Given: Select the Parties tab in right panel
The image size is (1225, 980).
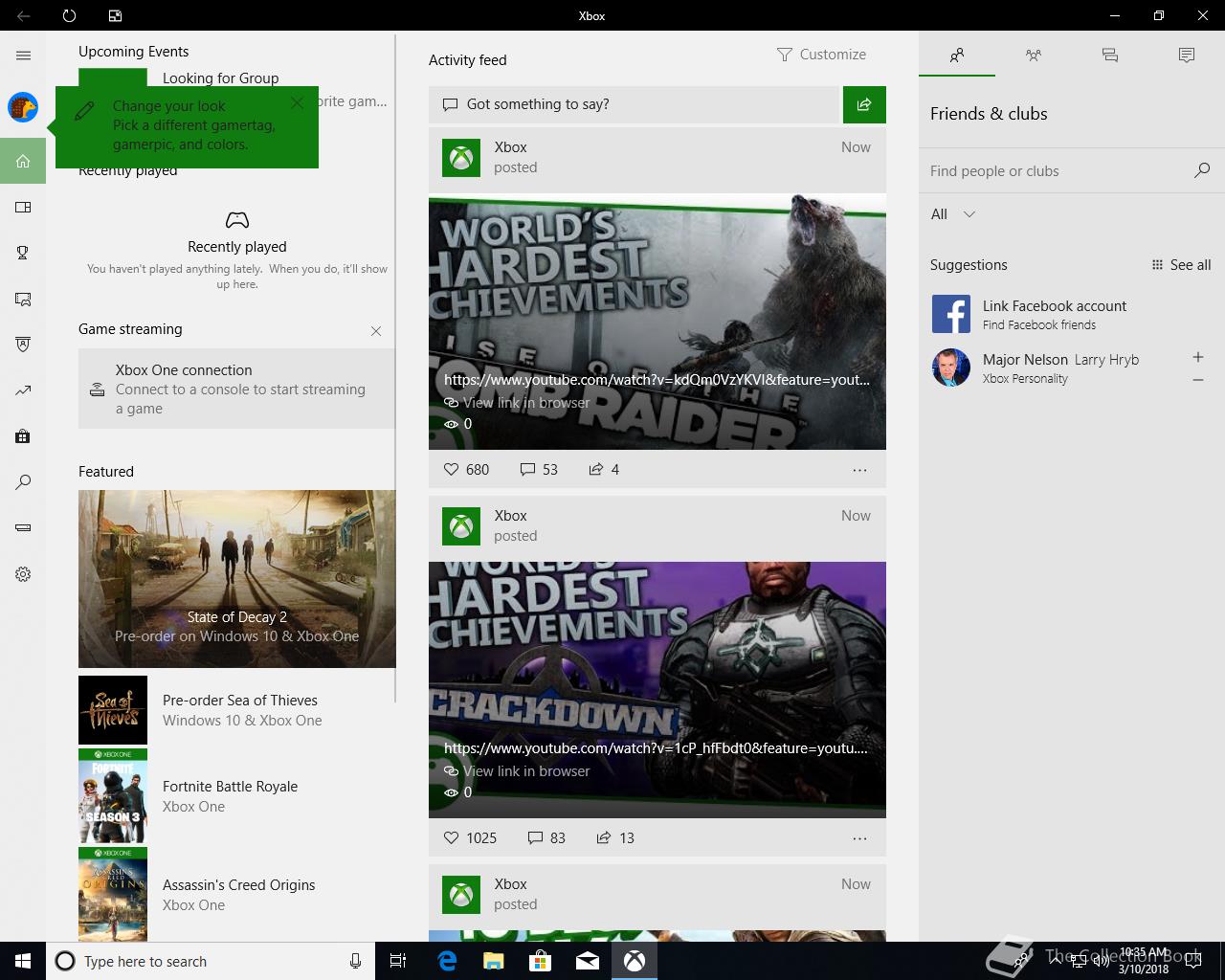Looking at the screenshot, I should point(1034,56).
